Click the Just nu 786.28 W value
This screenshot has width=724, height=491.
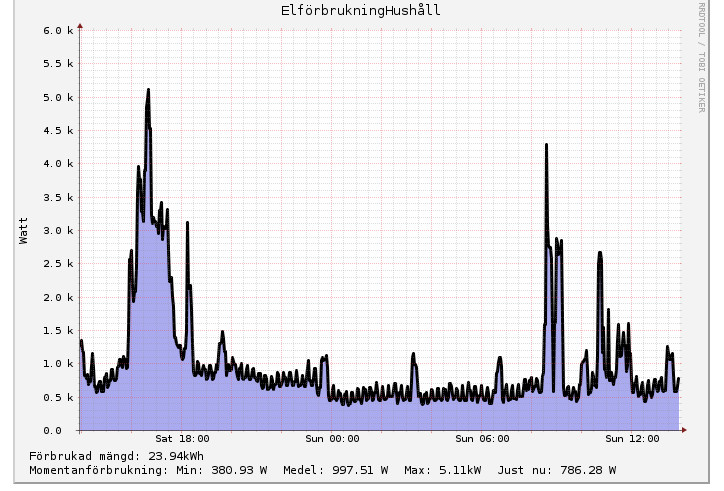point(557,470)
